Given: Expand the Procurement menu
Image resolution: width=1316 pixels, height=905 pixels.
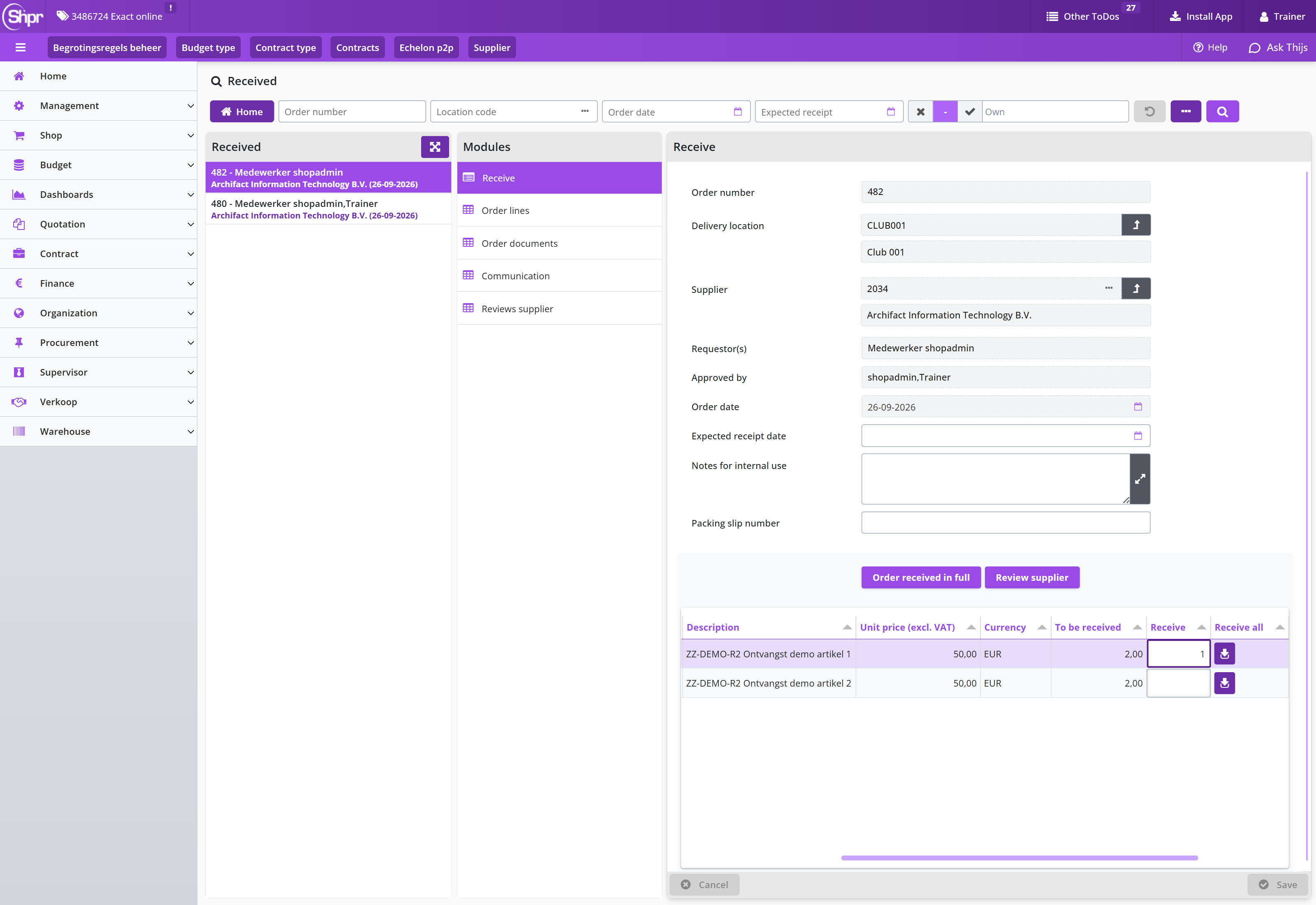Looking at the screenshot, I should coord(99,343).
